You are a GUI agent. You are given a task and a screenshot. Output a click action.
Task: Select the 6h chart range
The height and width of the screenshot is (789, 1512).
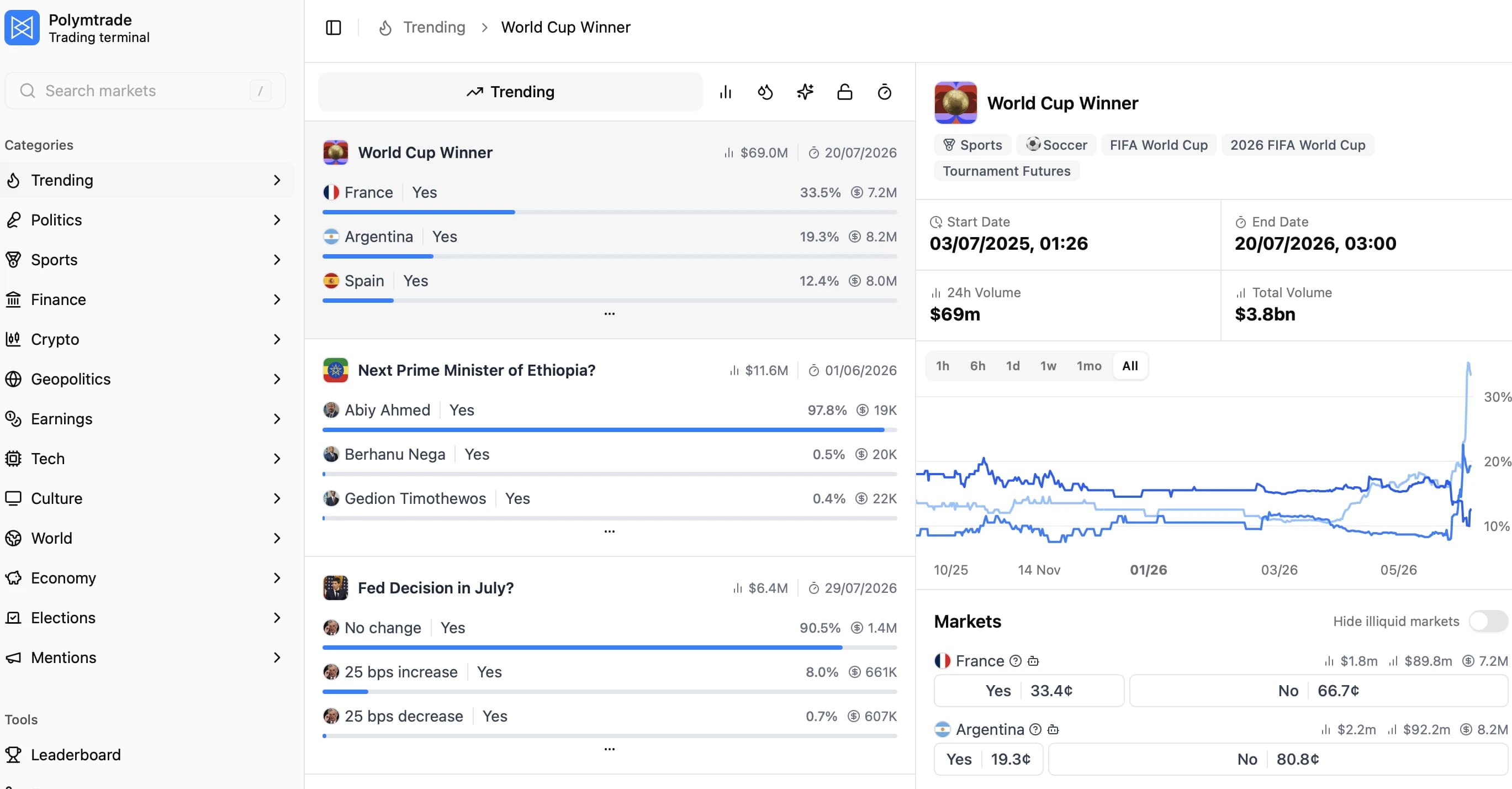(977, 366)
